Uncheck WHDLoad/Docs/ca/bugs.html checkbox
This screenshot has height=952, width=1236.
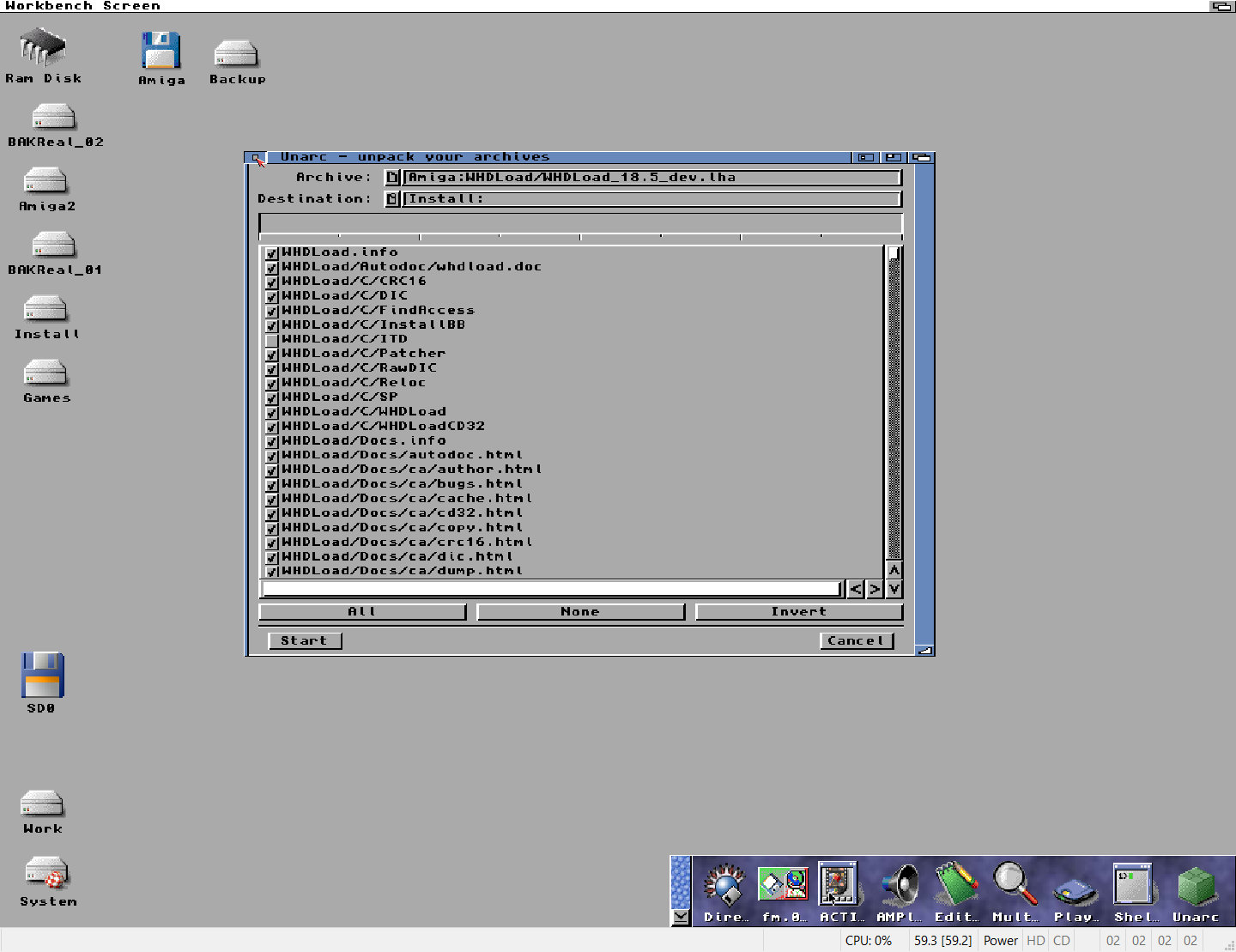pyautogui.click(x=271, y=485)
